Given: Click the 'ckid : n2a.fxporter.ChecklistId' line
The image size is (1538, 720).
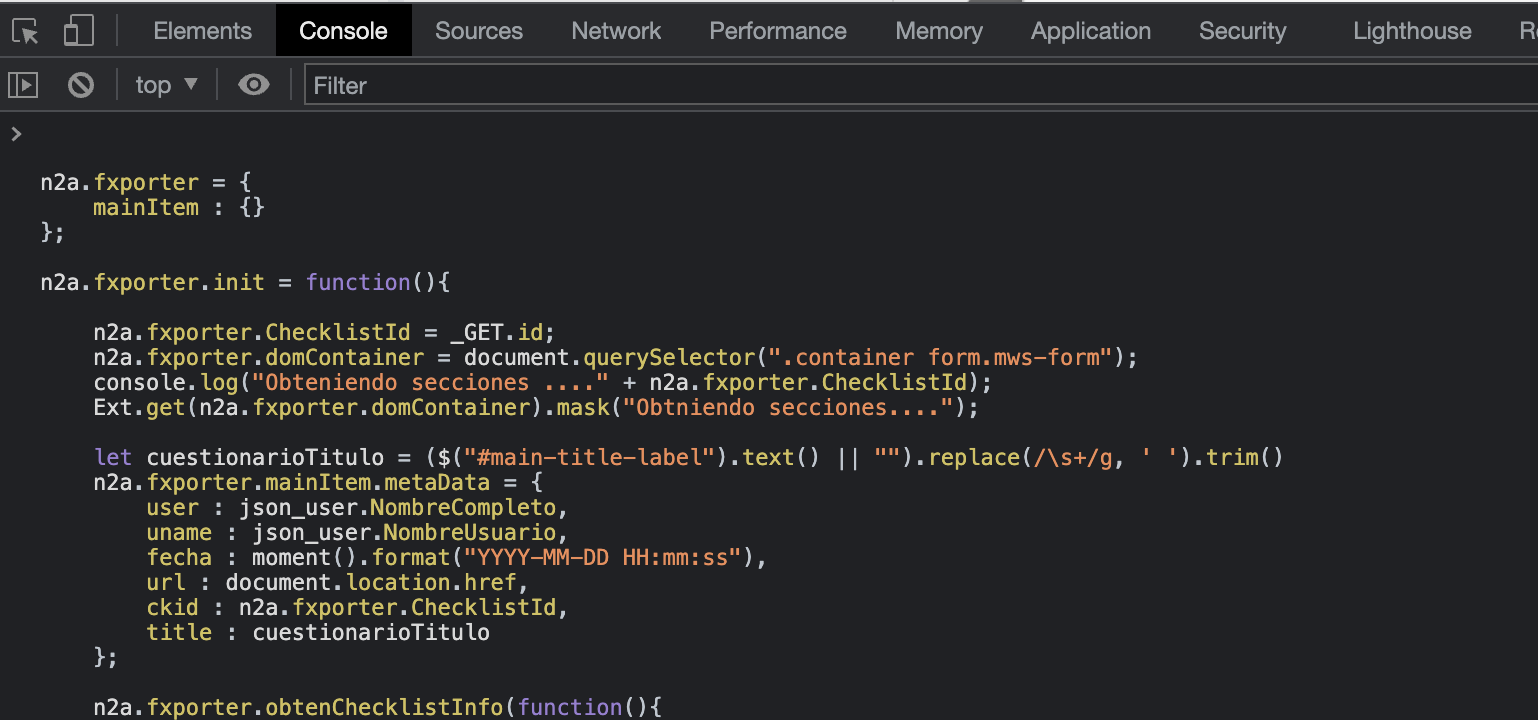Looking at the screenshot, I should [357, 607].
